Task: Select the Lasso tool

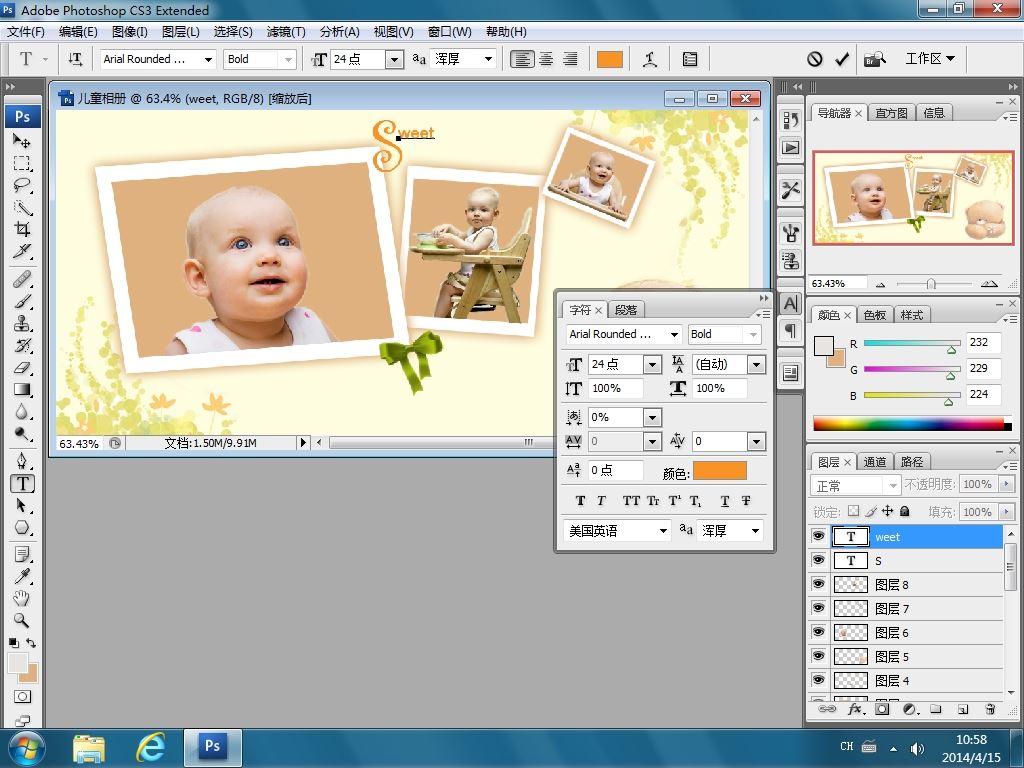Action: click(22, 185)
